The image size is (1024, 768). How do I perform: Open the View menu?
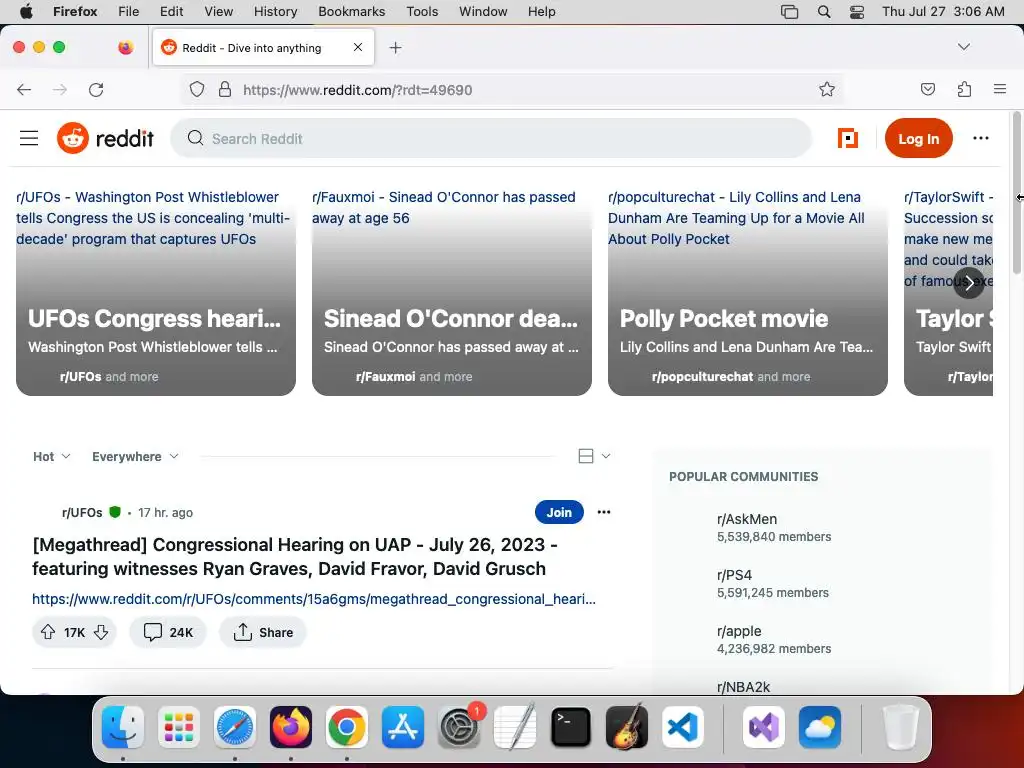tap(218, 12)
